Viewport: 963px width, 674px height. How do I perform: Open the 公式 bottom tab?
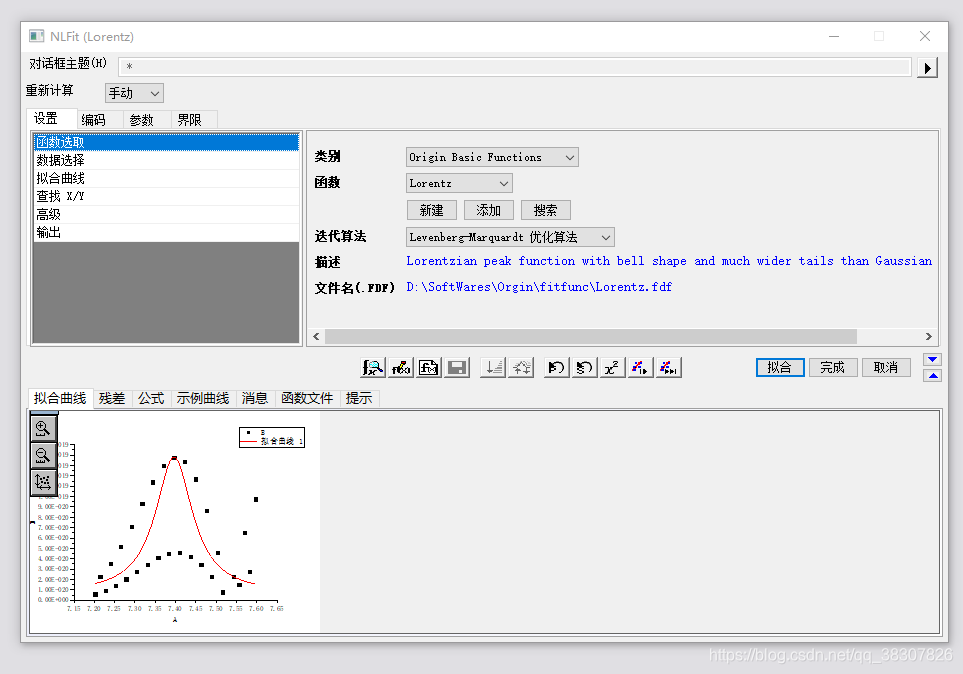pos(151,399)
